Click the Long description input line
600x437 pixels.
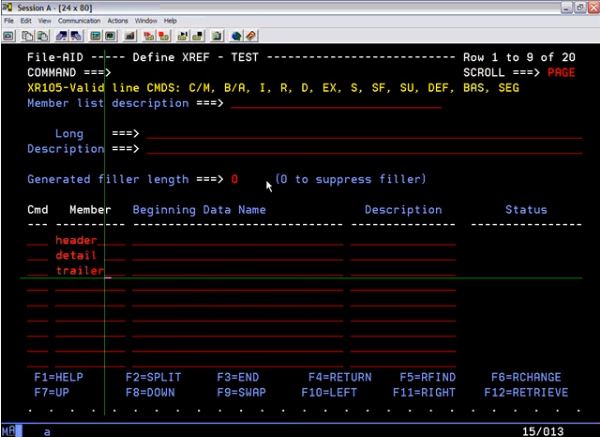pos(364,134)
